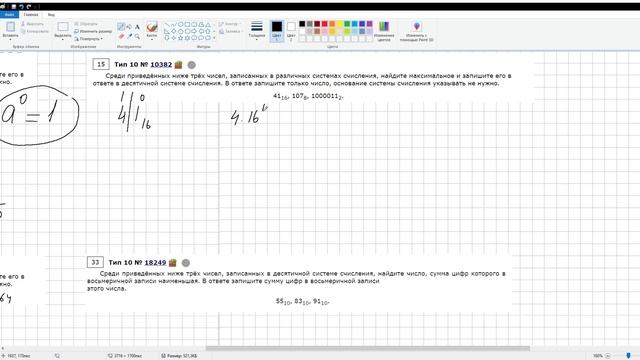The image size is (640, 360).
Task: Open task link 10382
Action: [161, 64]
